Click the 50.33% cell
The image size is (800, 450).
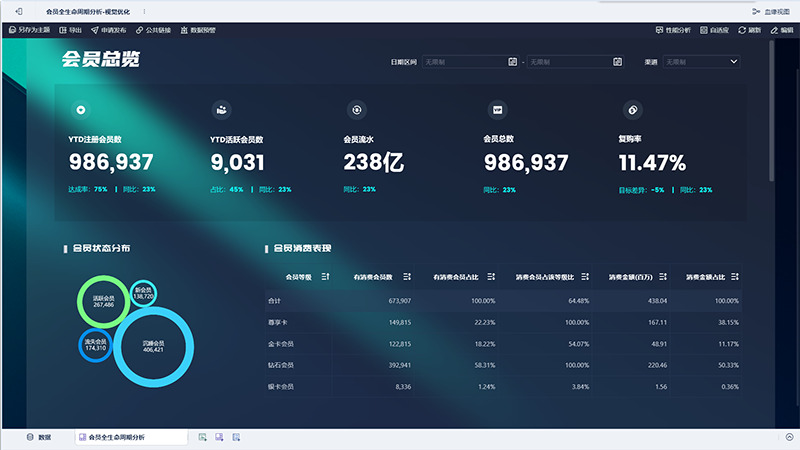729,365
